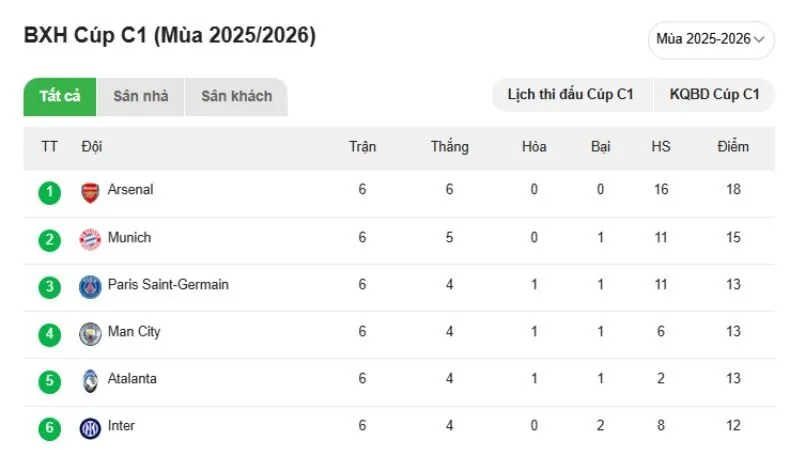Select the Sân nhà tab
800x450 pixels.
pos(141,97)
